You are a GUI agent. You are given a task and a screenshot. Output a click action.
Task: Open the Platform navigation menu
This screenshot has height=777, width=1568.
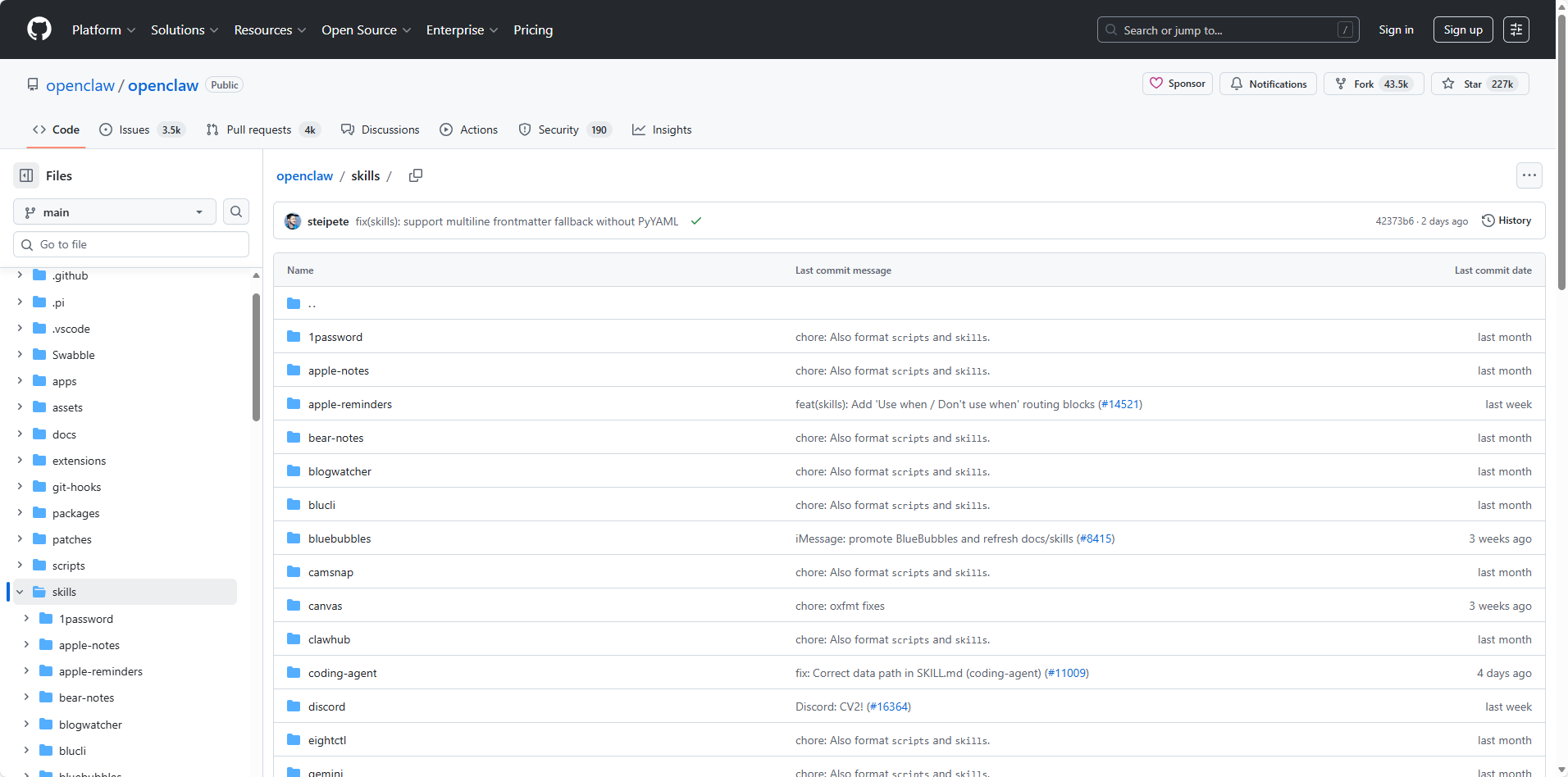(103, 30)
